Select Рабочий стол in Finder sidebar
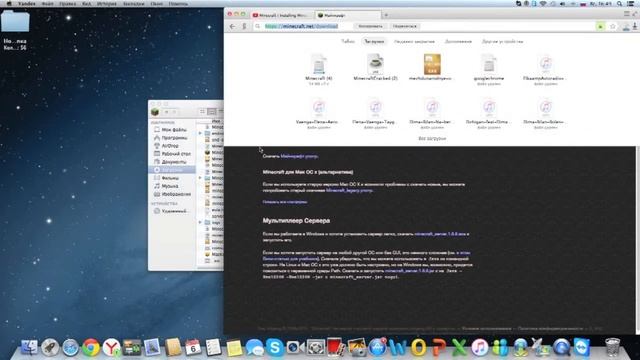This screenshot has width=640, height=360. [x=171, y=154]
